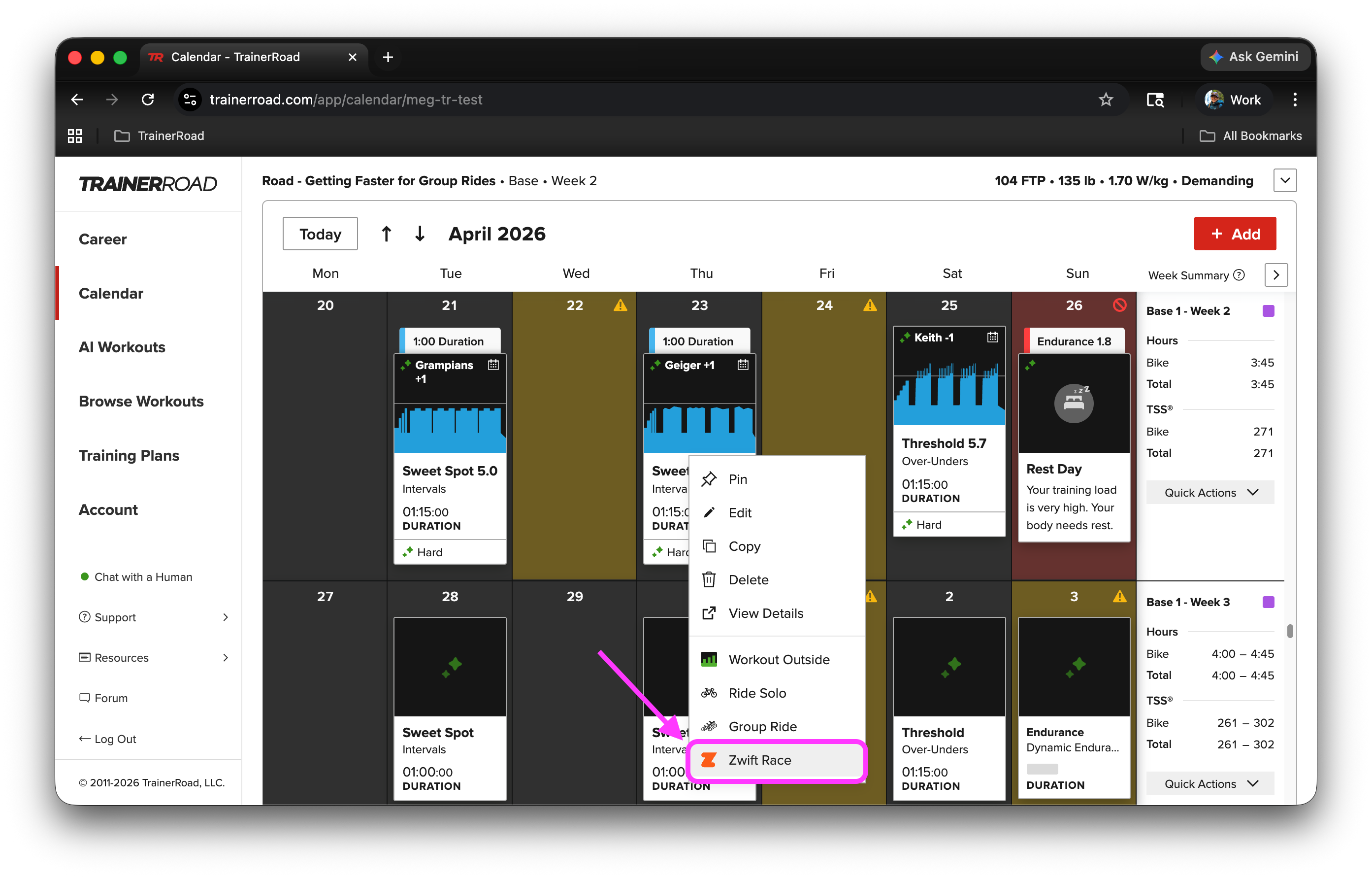Collapse Week Summary panel with chevron button
This screenshot has width=1372, height=878.
click(x=1276, y=275)
